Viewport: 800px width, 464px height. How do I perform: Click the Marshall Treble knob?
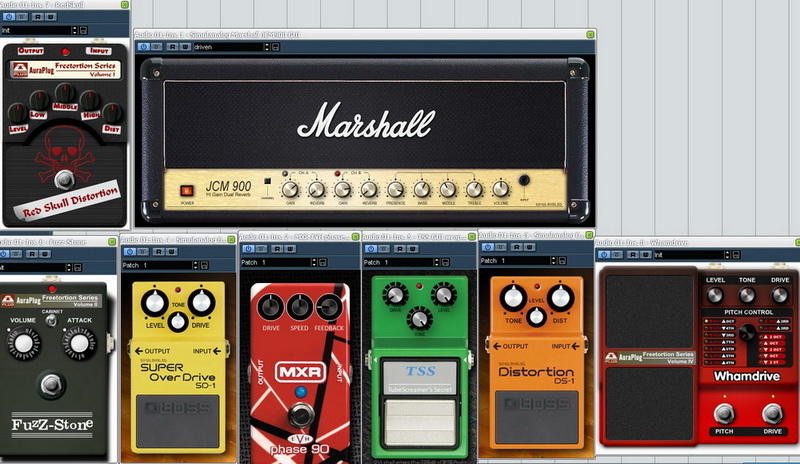pyautogui.click(x=474, y=189)
